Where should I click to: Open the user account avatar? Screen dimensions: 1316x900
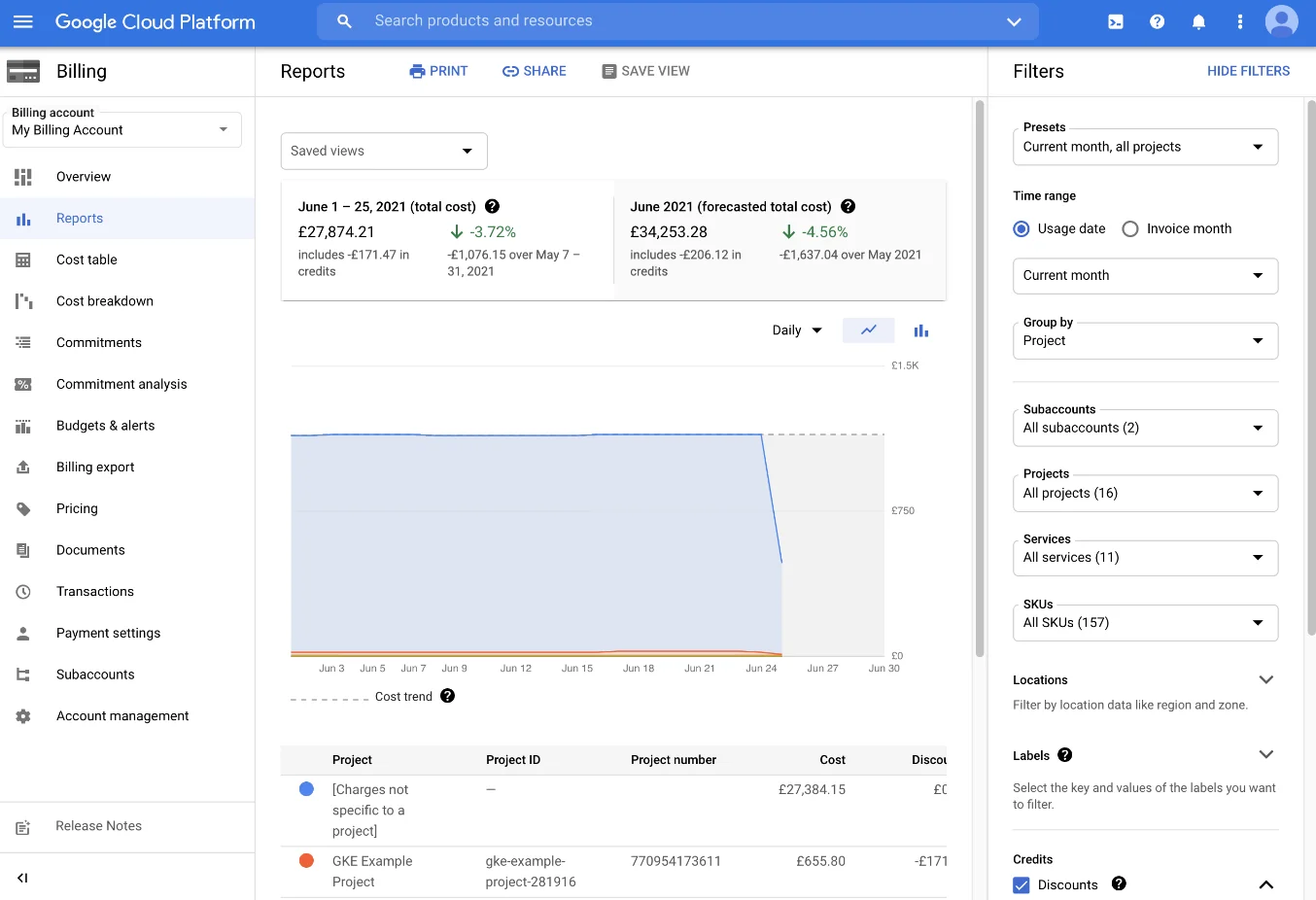click(x=1281, y=21)
